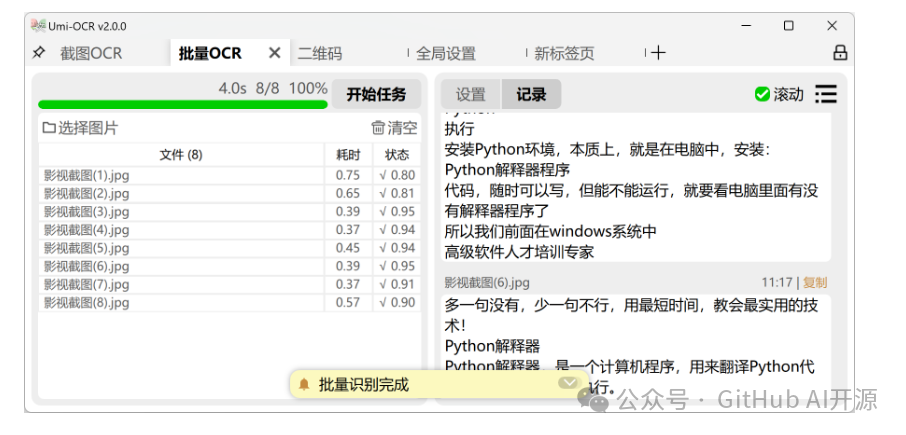The width and height of the screenshot is (906, 435).
Task: Select file 影视截图(1).jpg in list
Action: point(181,175)
